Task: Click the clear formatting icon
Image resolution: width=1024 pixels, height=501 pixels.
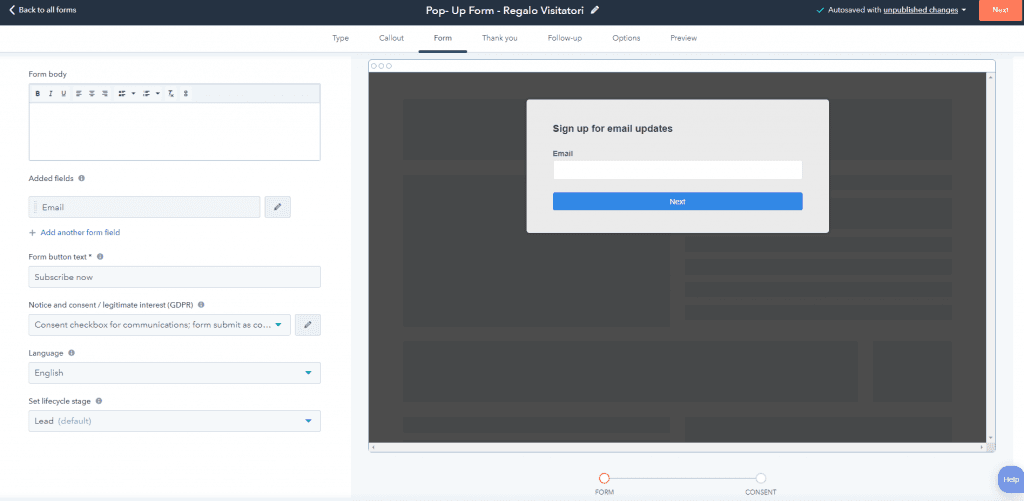Action: point(171,93)
